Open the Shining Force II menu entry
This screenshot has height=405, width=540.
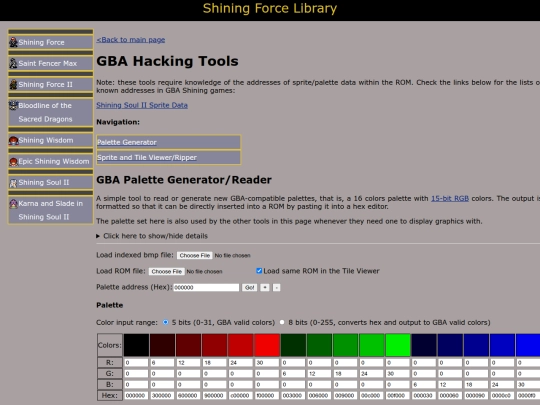51,84
